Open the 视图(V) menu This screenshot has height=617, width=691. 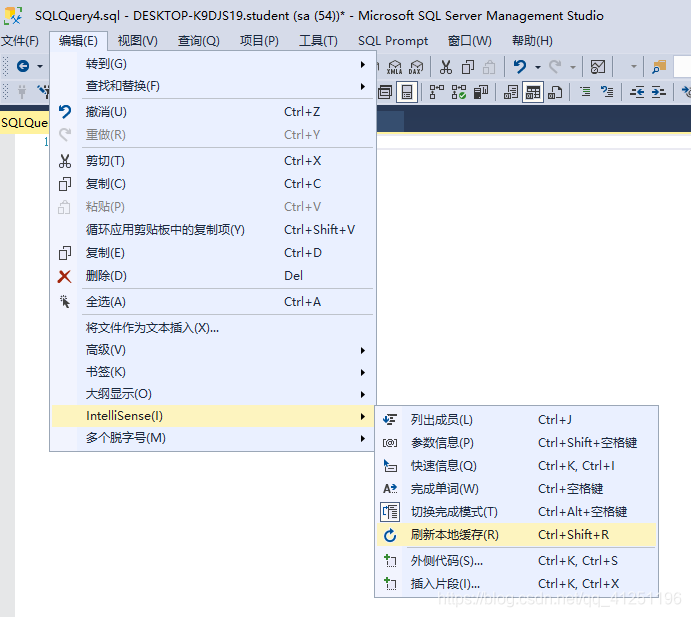138,41
